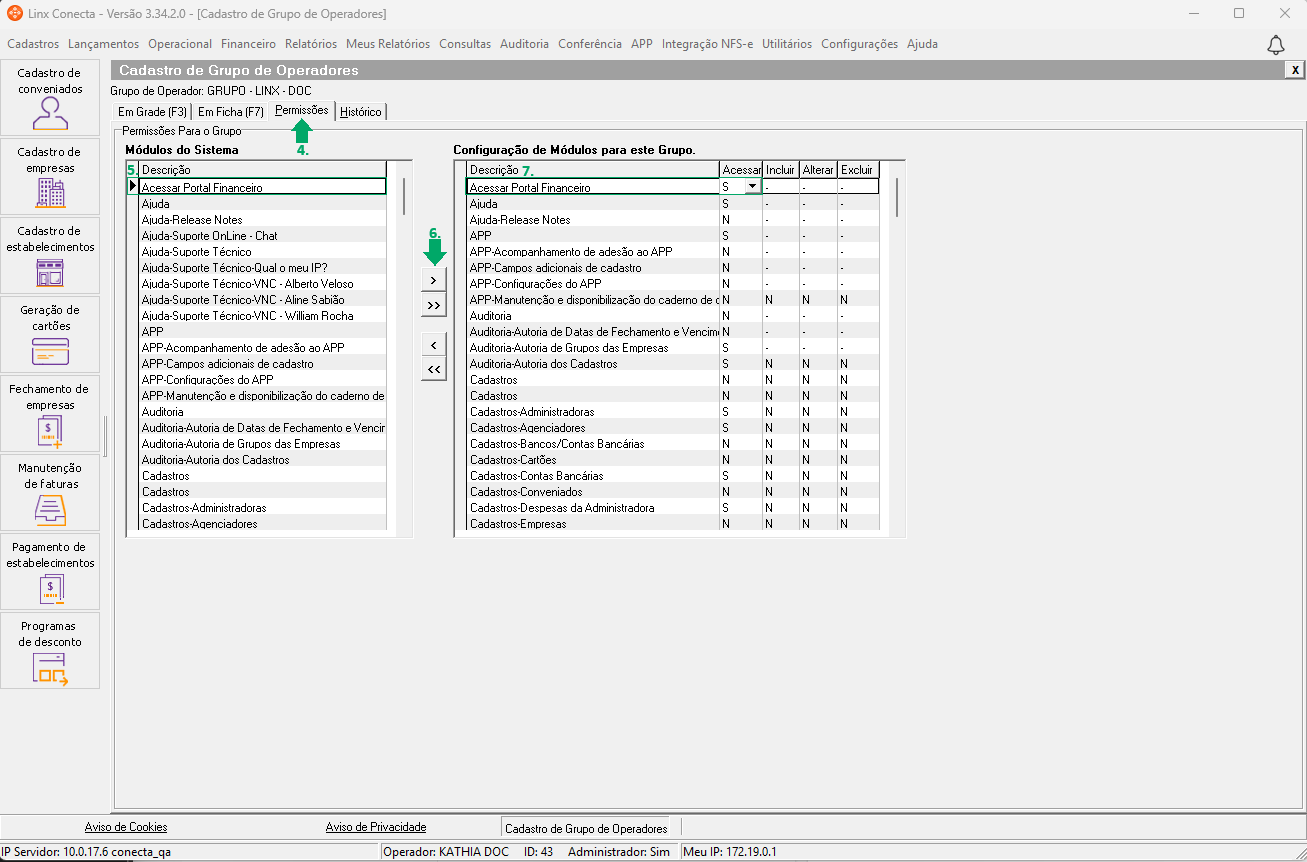Click the Excluir column header
Screen dimensions: 1307x862
(x=857, y=170)
